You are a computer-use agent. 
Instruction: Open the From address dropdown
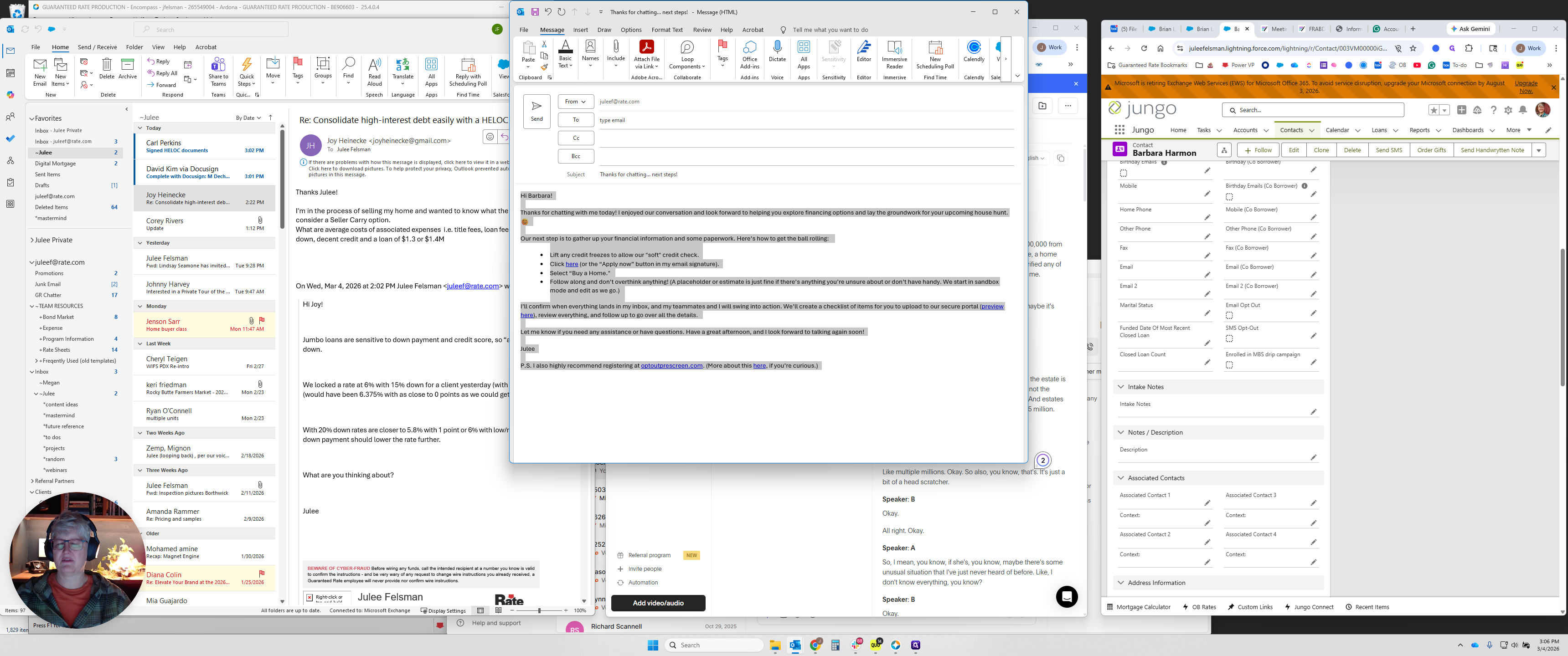(575, 102)
